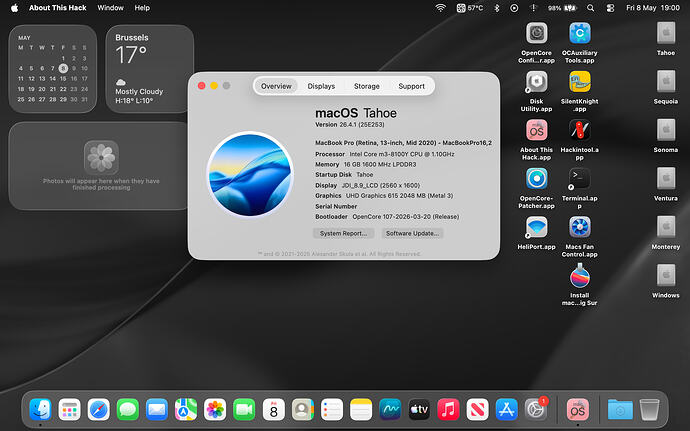Switch to the Storage tab
The image size is (690, 431).
pyautogui.click(x=367, y=86)
